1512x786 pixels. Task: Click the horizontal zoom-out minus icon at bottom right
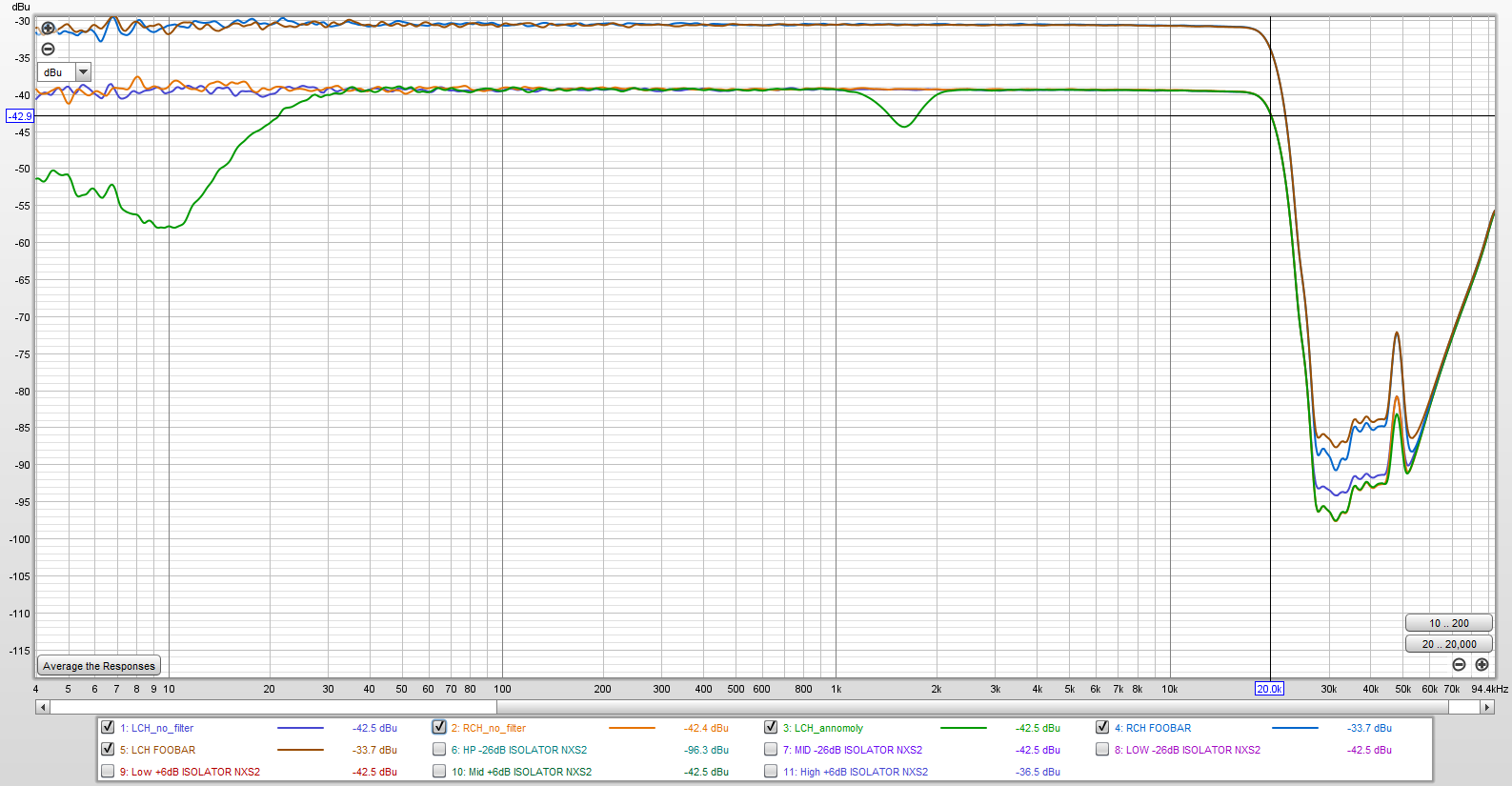click(x=1459, y=665)
